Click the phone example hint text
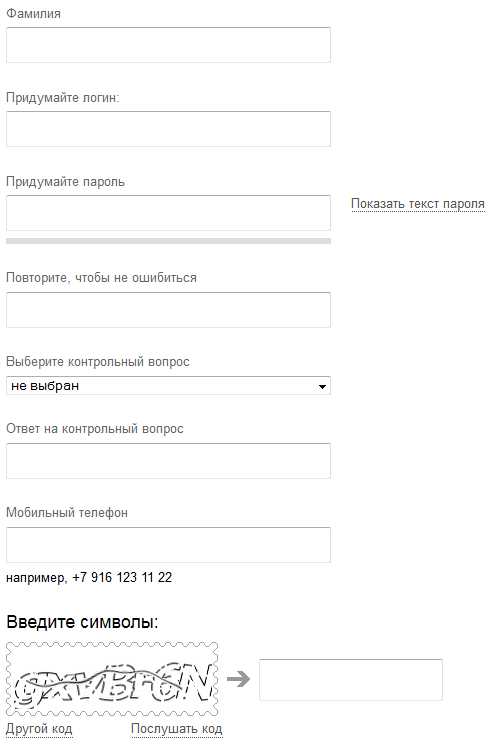Screen dimensions: 500x749 (x=89, y=578)
